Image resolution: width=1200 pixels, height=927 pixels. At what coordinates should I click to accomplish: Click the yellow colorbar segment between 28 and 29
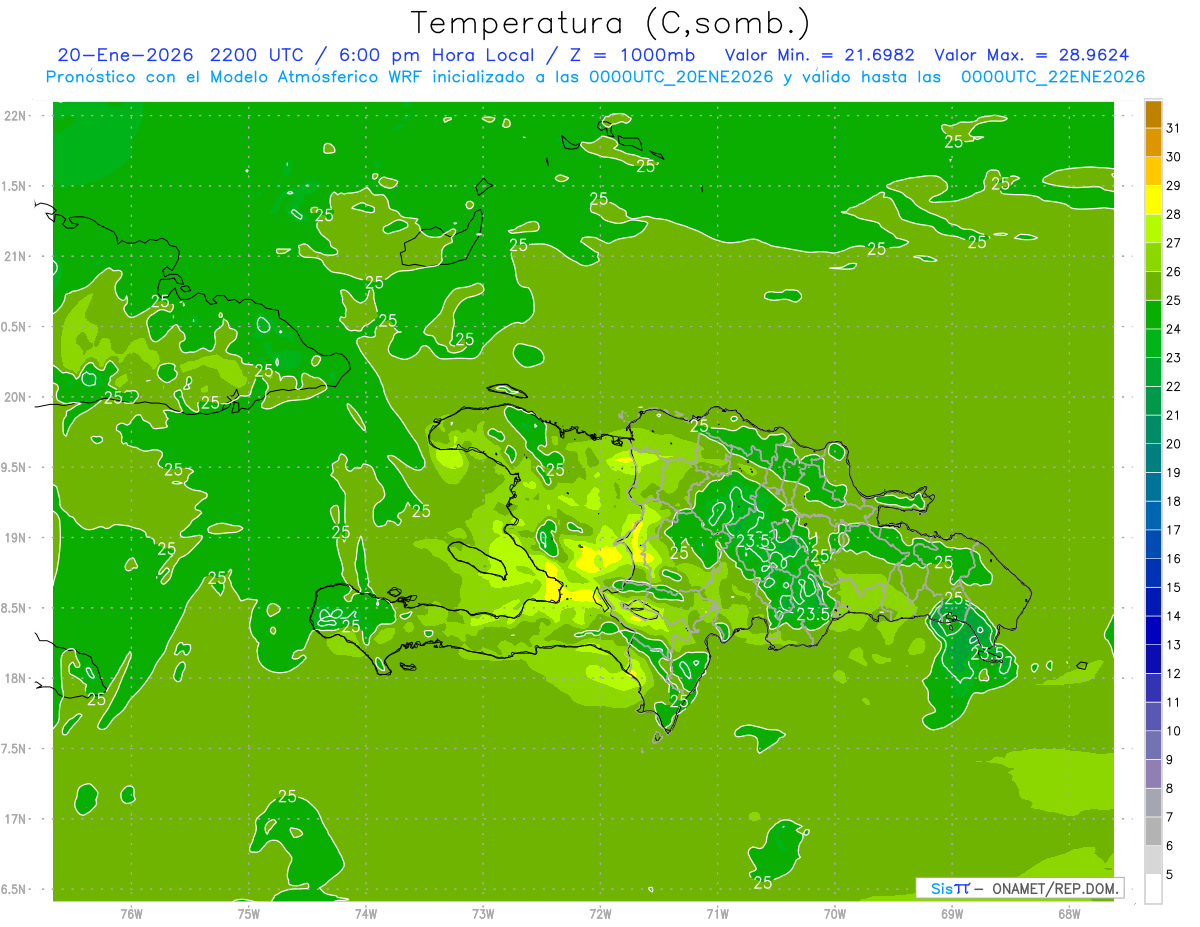click(1153, 200)
